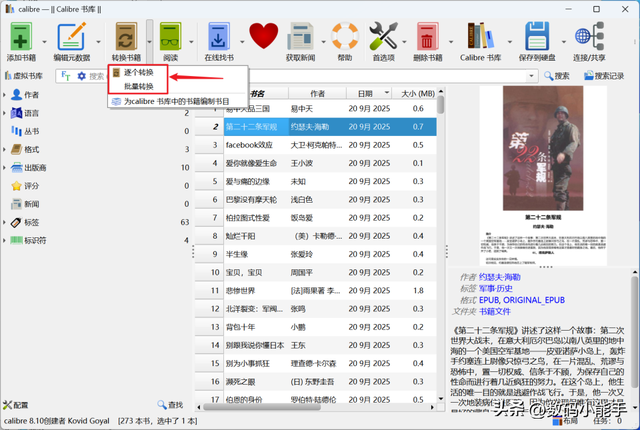Image resolution: width=640 pixels, height=430 pixels.
Task: Open the Fetch news icon
Action: click(300, 37)
